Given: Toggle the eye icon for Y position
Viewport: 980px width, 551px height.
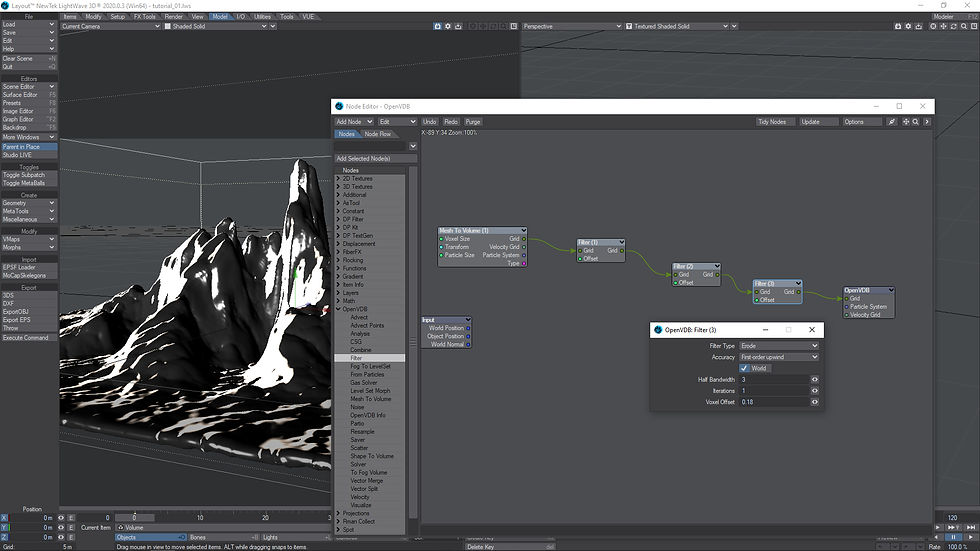Looking at the screenshot, I should [61, 527].
